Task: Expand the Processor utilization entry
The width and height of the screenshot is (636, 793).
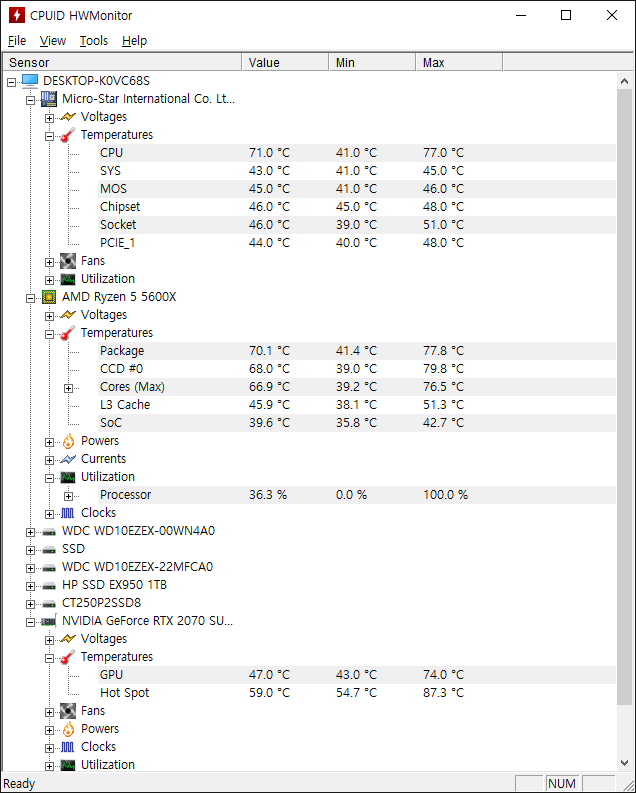Action: (68, 495)
